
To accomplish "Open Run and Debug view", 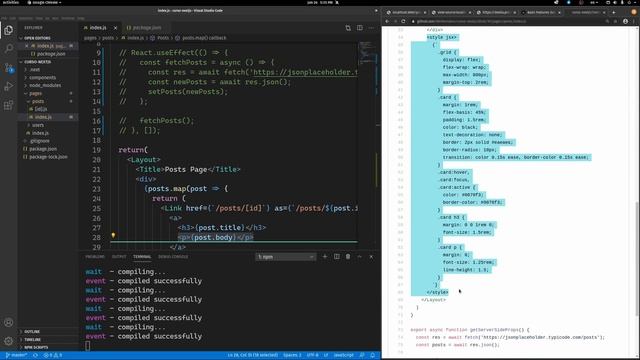I will 9,87.
